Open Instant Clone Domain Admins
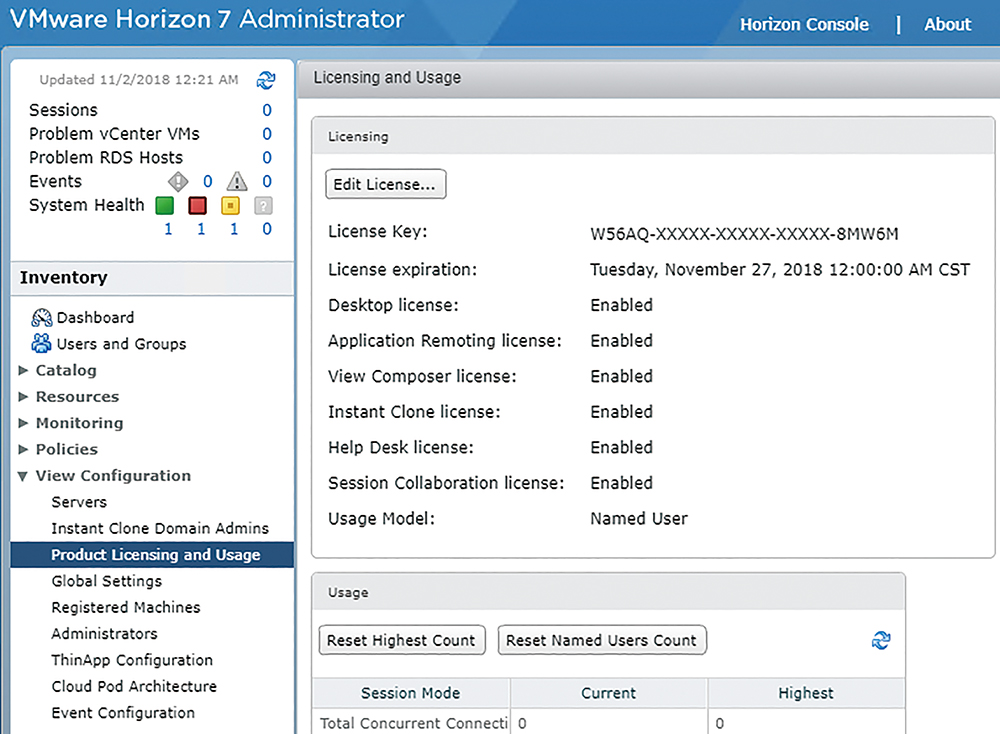Screen dimensions: 1000x734 [160, 529]
